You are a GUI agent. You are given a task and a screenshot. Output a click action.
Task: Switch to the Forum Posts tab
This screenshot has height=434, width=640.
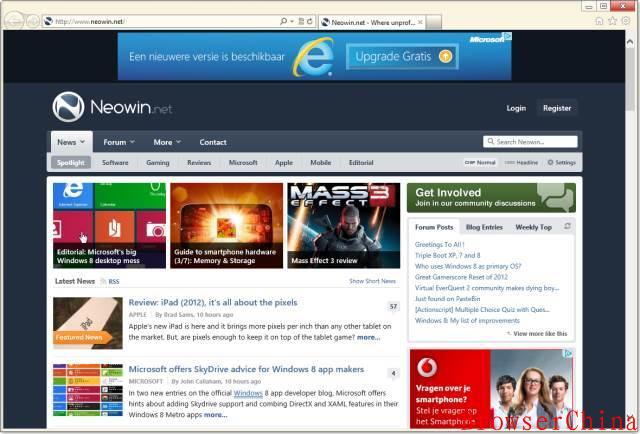click(434, 227)
